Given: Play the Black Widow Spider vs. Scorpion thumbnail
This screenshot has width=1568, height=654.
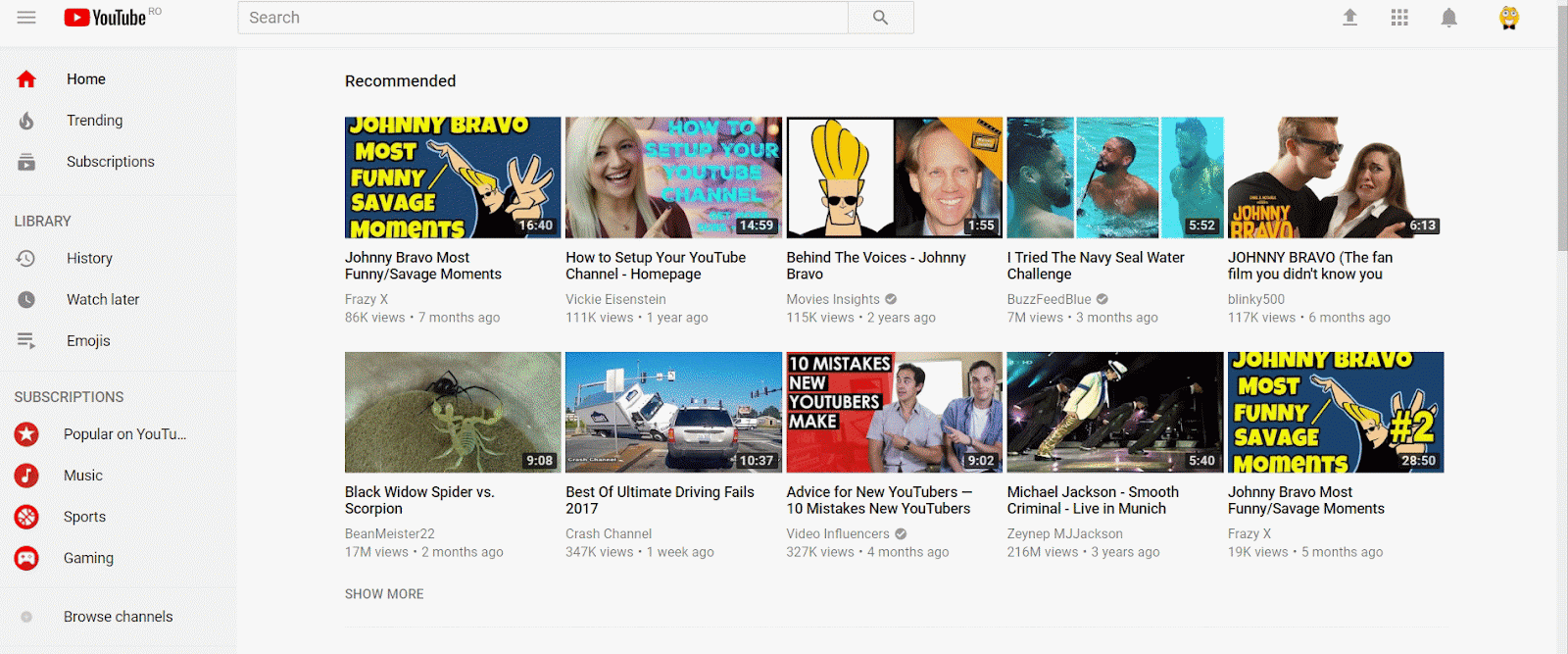Looking at the screenshot, I should (x=453, y=412).
